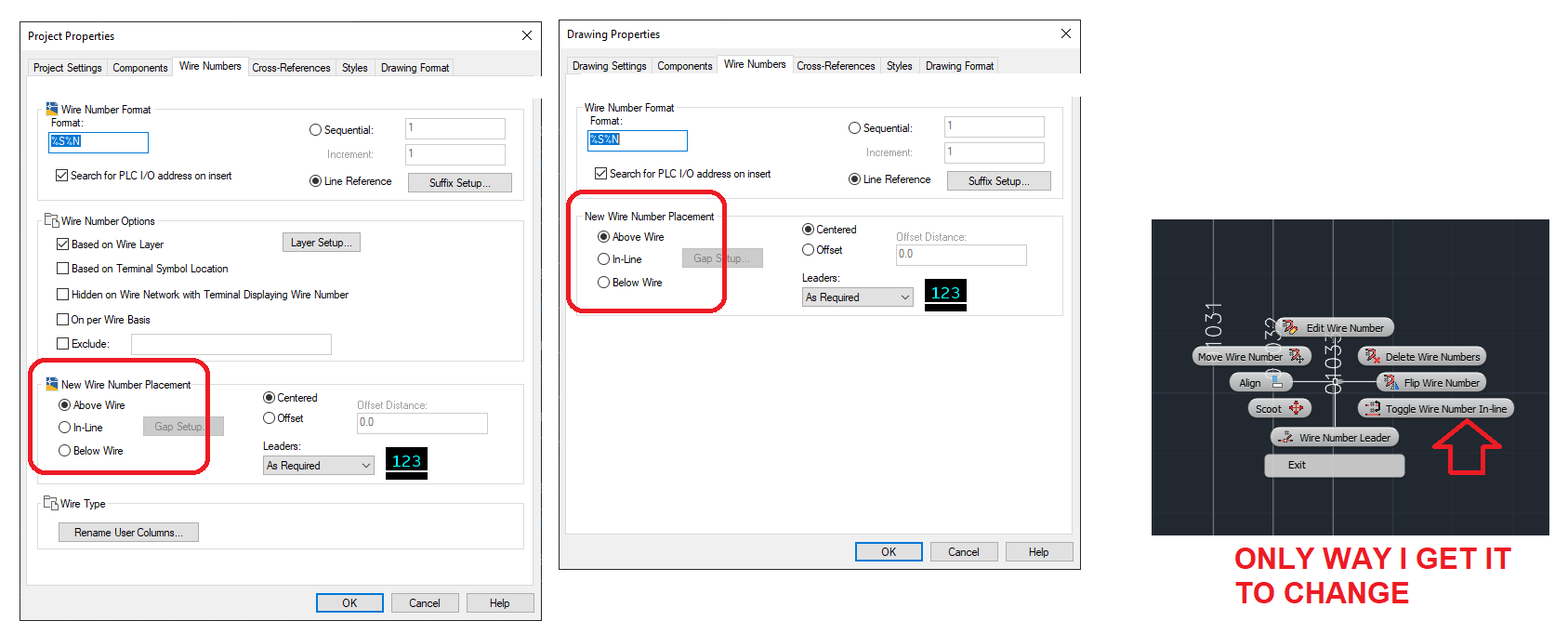The width and height of the screenshot is (1568, 634).
Task: Switch to Project Settings tab
Action: pos(67,68)
